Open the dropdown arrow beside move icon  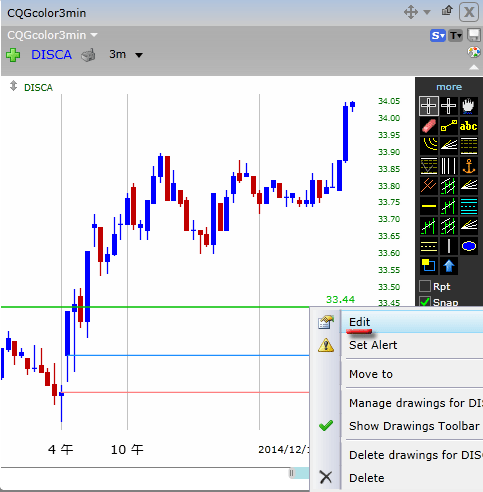pyautogui.click(x=427, y=13)
